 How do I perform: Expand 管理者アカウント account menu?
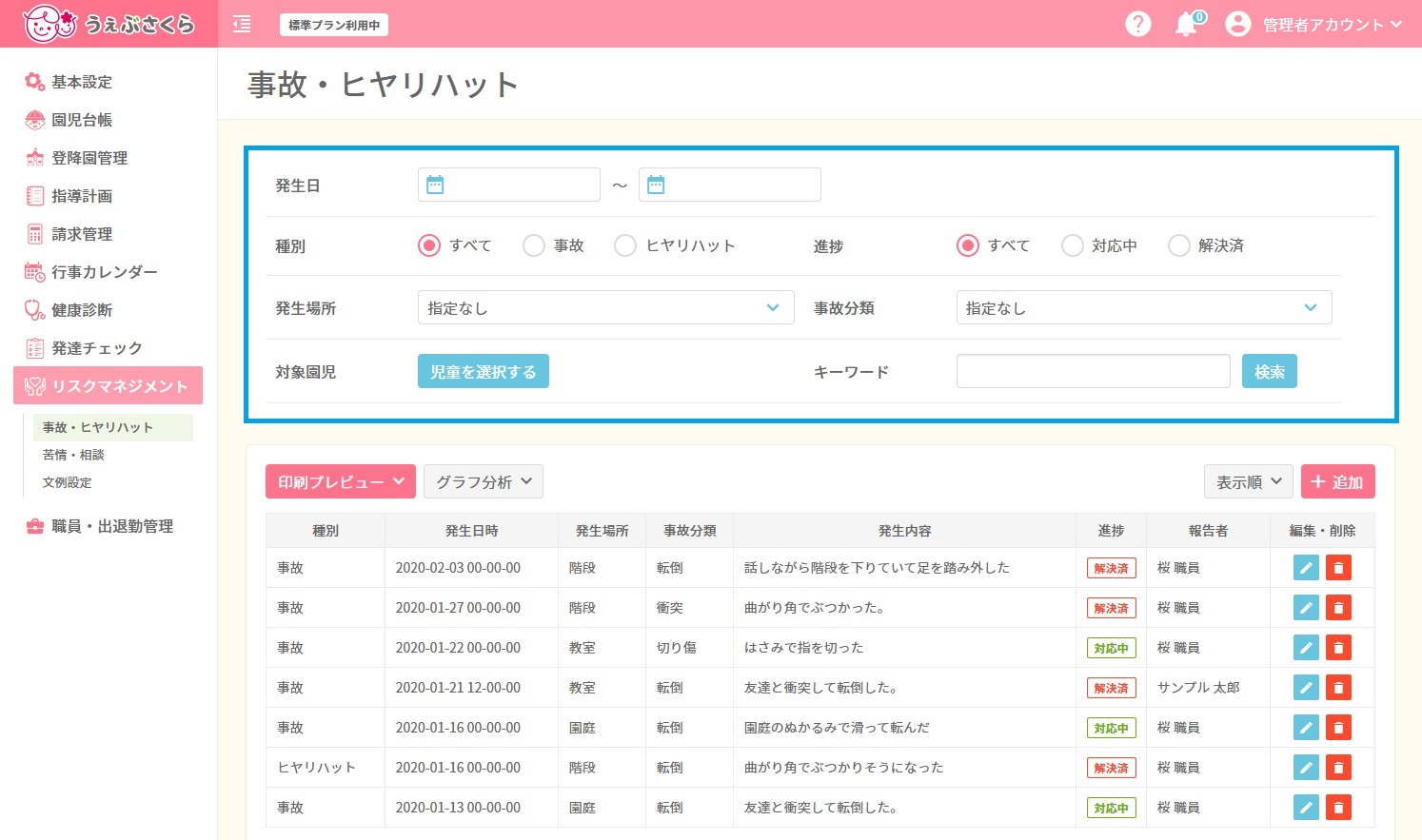pos(1333,25)
